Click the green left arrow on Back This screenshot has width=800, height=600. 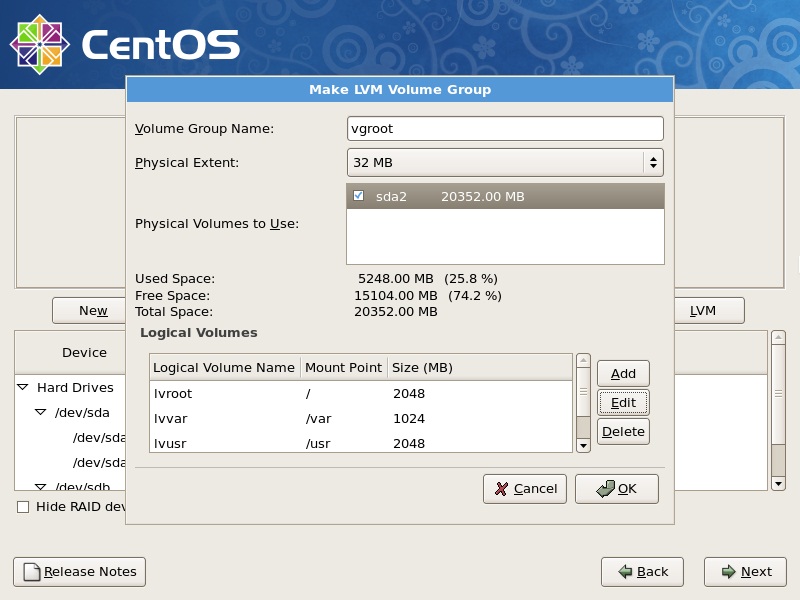(x=625, y=571)
